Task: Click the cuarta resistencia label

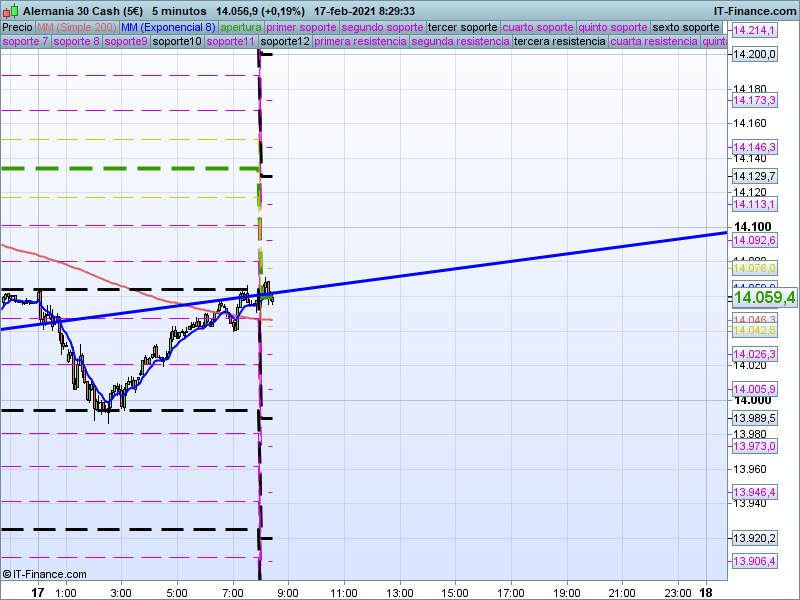Action: pos(654,42)
